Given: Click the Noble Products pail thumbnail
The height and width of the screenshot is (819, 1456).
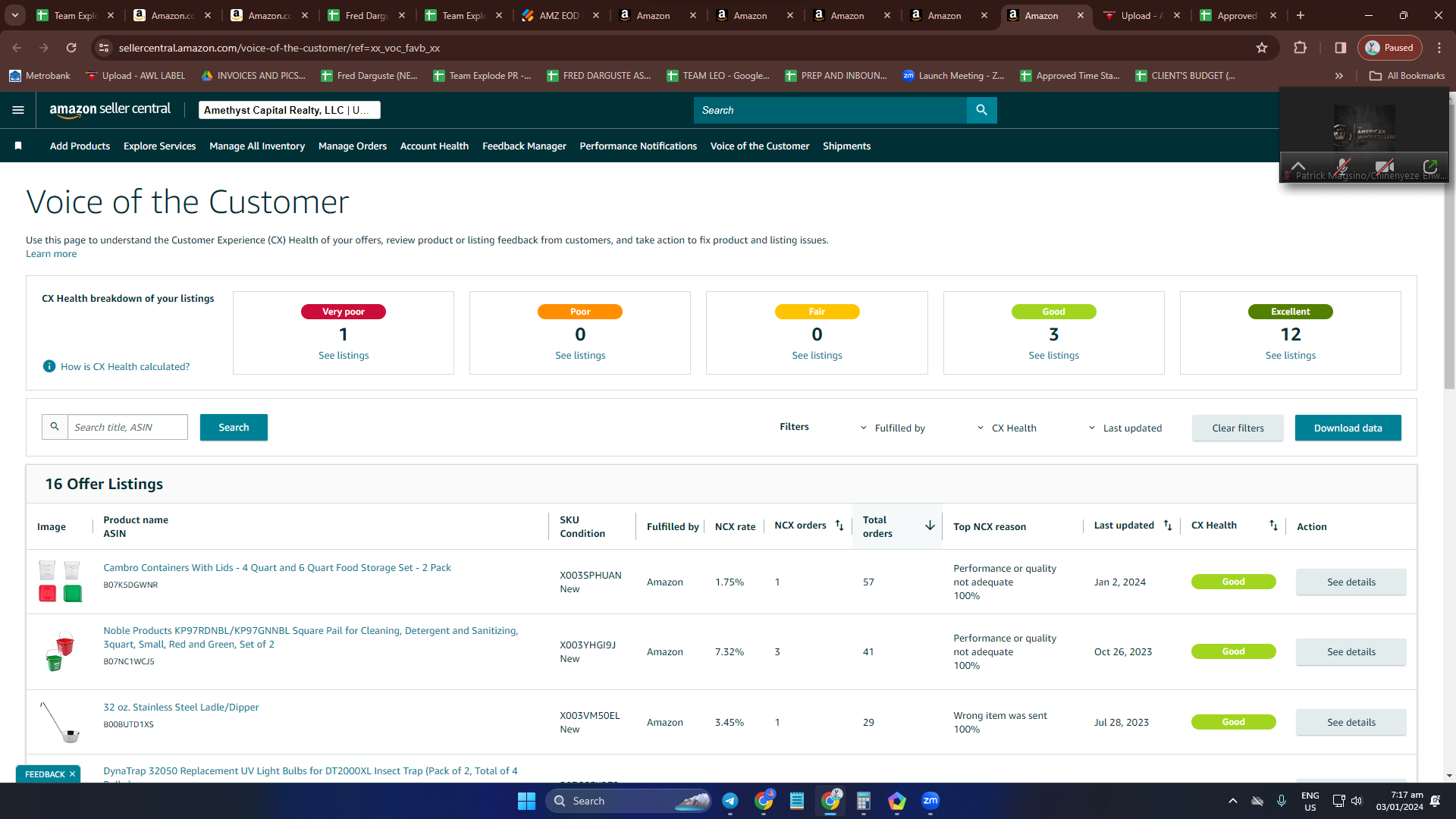Looking at the screenshot, I should [x=60, y=651].
